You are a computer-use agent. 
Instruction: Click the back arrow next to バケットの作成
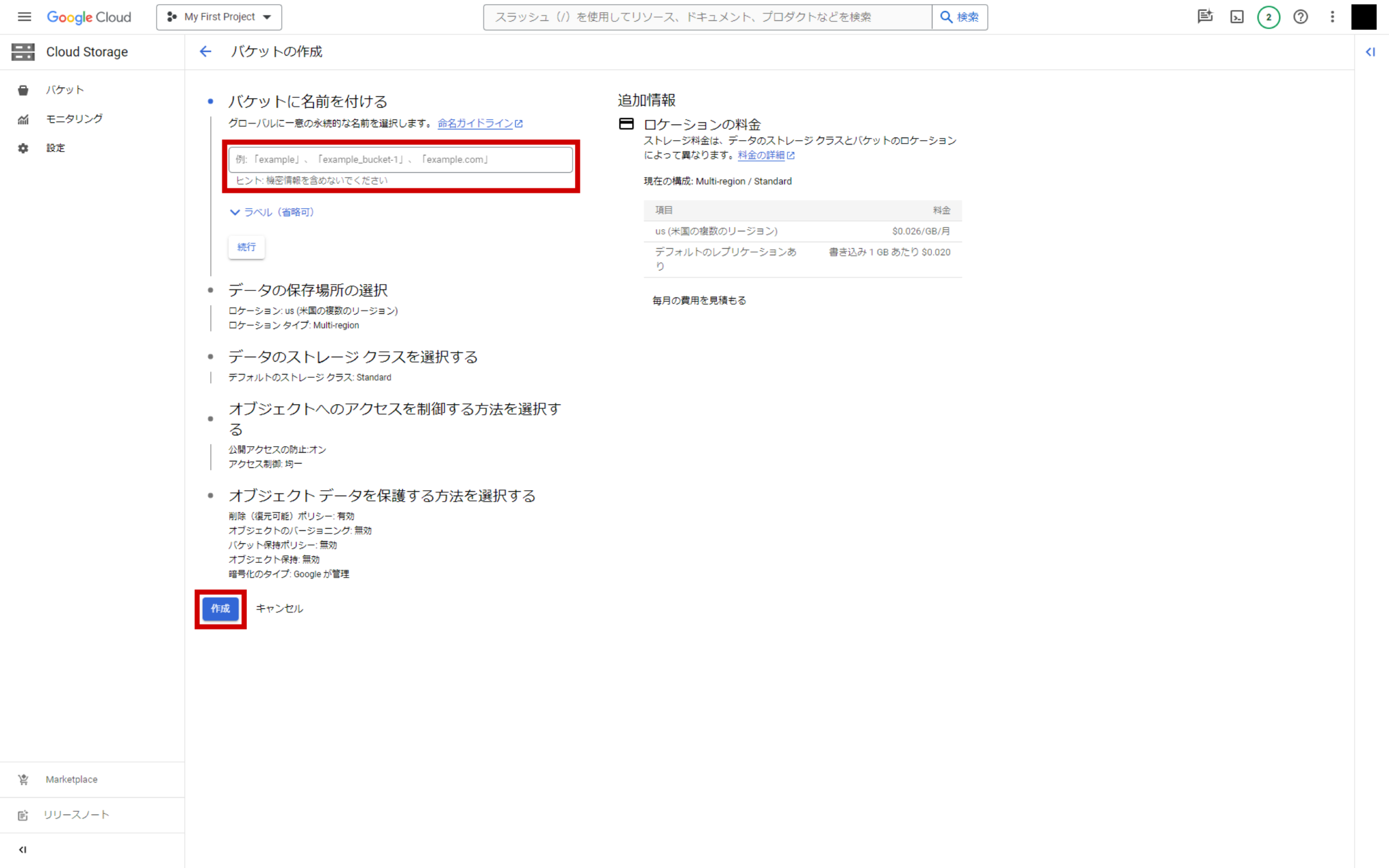pyautogui.click(x=206, y=52)
